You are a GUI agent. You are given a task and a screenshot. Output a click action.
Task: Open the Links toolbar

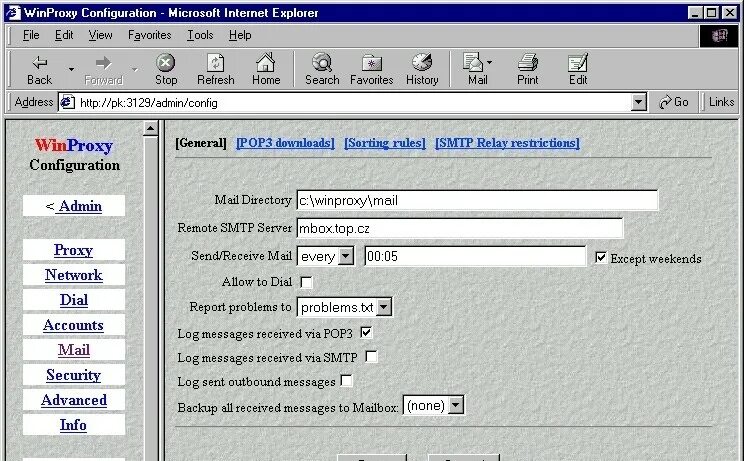pyautogui.click(x=721, y=102)
